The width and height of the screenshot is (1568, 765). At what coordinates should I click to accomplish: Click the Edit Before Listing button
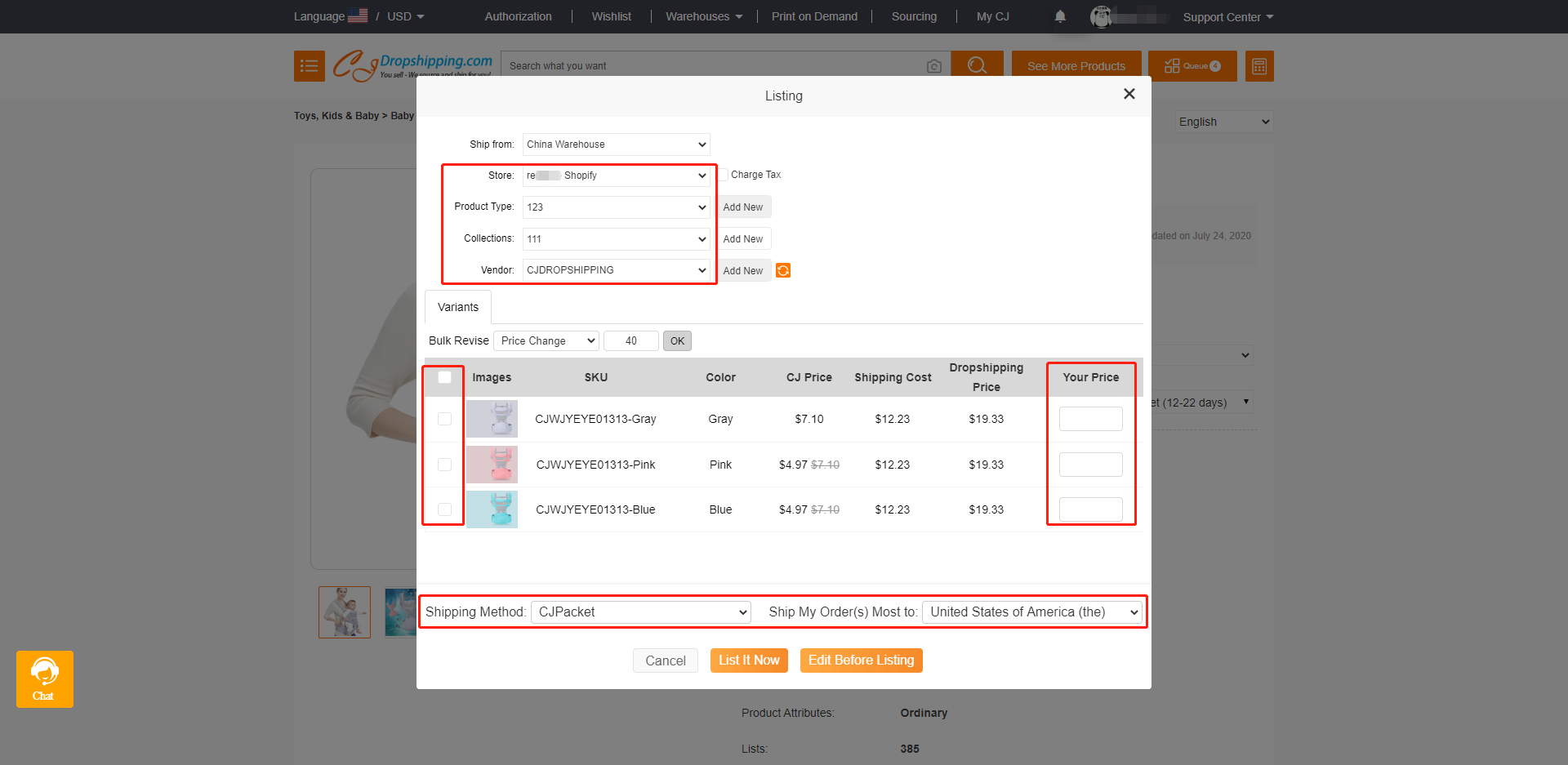click(x=861, y=660)
